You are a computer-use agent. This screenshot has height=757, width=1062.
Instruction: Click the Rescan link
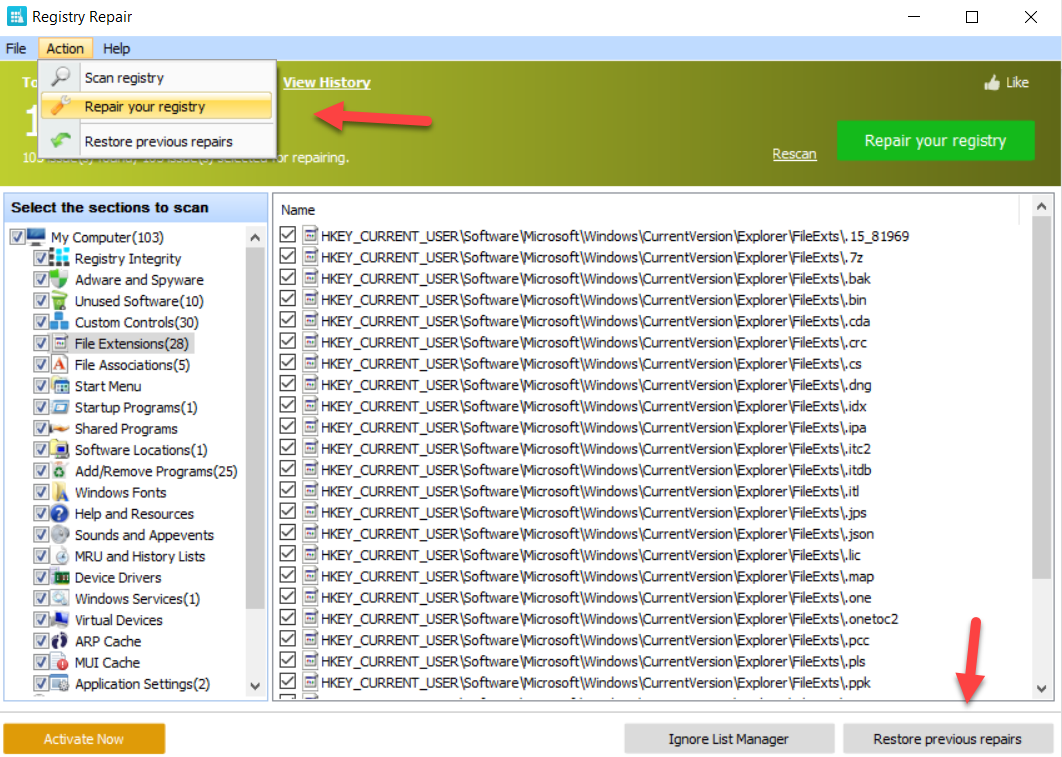(x=794, y=154)
